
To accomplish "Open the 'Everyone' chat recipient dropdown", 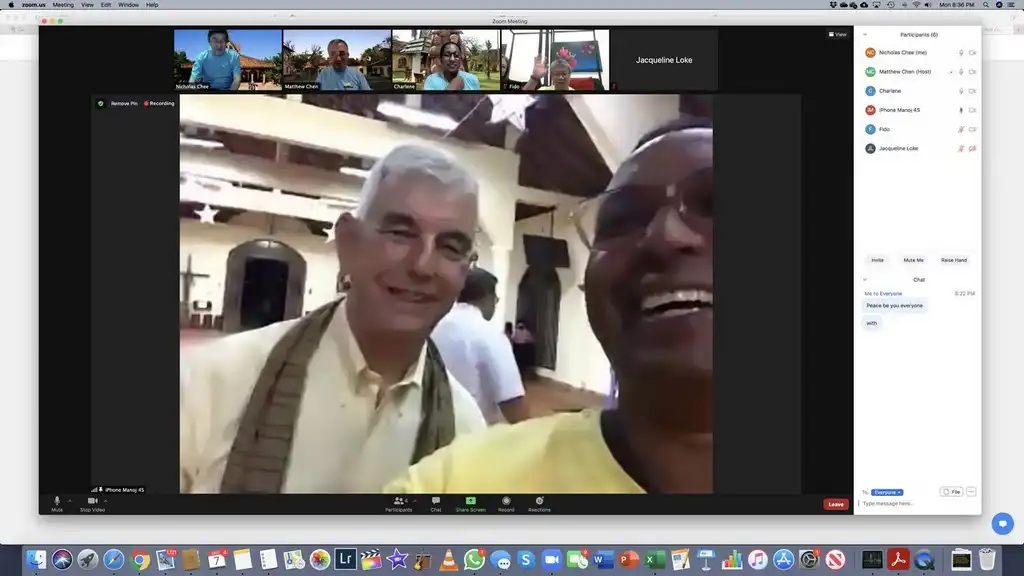I will (x=887, y=492).
